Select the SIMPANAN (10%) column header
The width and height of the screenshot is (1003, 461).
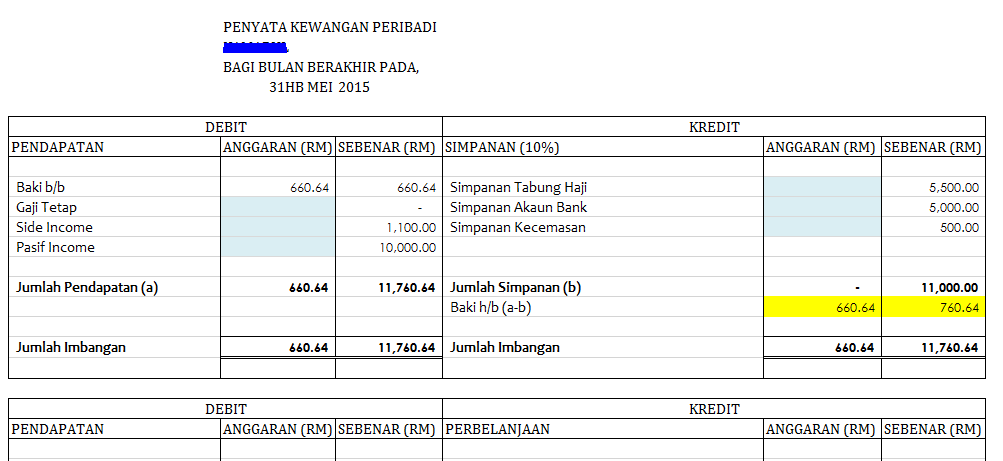pyautogui.click(x=502, y=147)
